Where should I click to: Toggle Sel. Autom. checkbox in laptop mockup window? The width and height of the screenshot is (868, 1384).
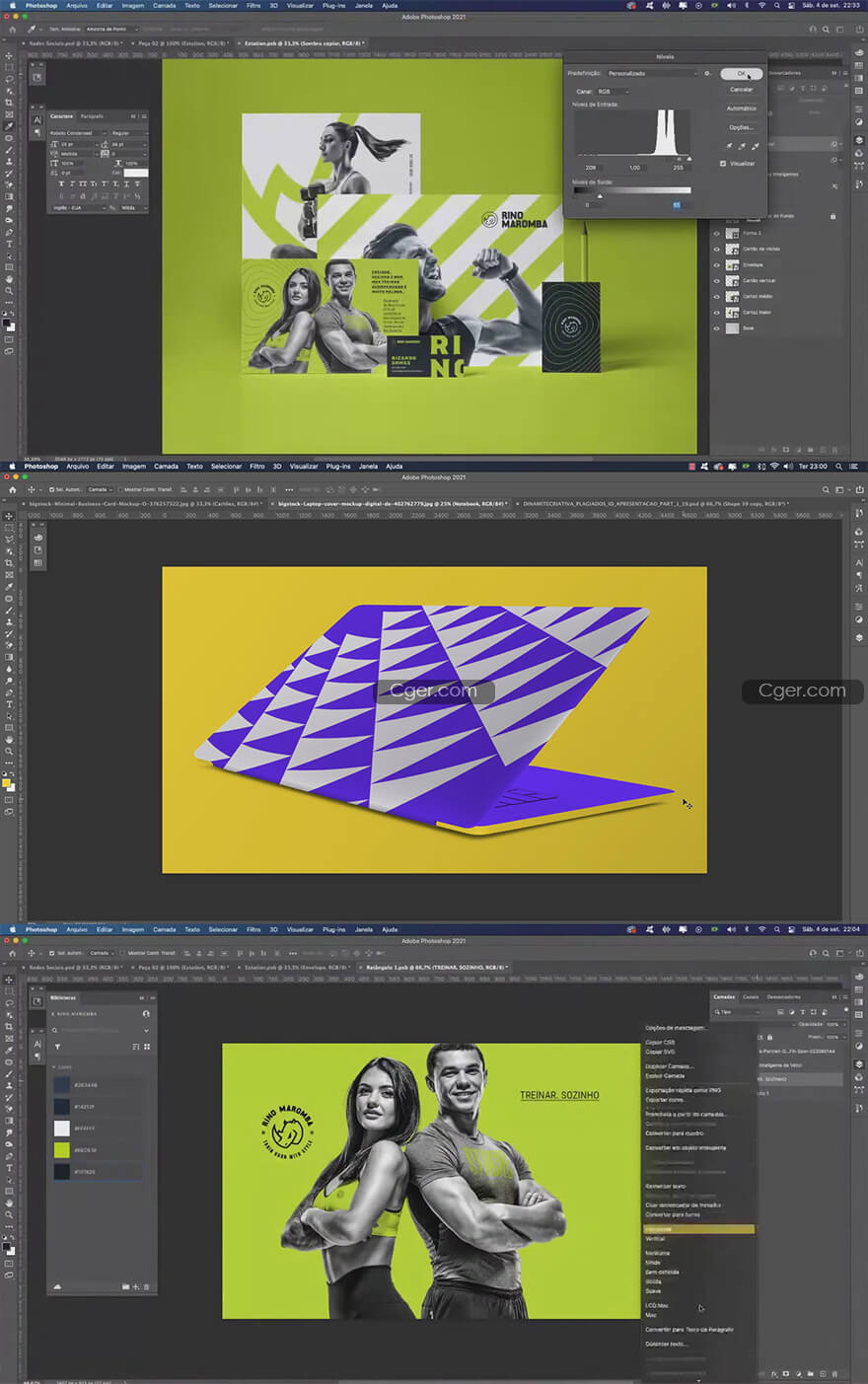pyautogui.click(x=51, y=489)
